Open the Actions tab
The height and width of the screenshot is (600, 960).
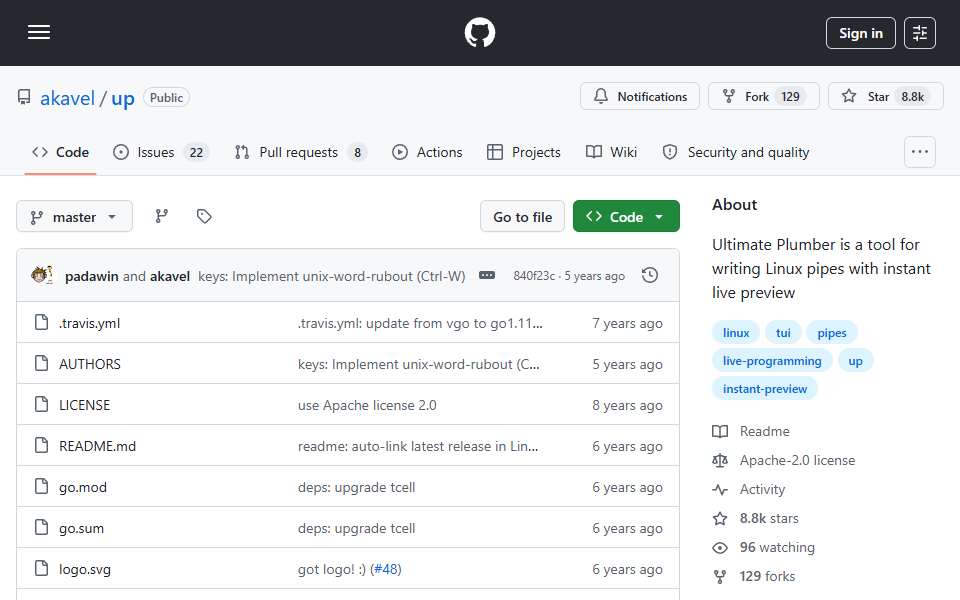coord(427,152)
